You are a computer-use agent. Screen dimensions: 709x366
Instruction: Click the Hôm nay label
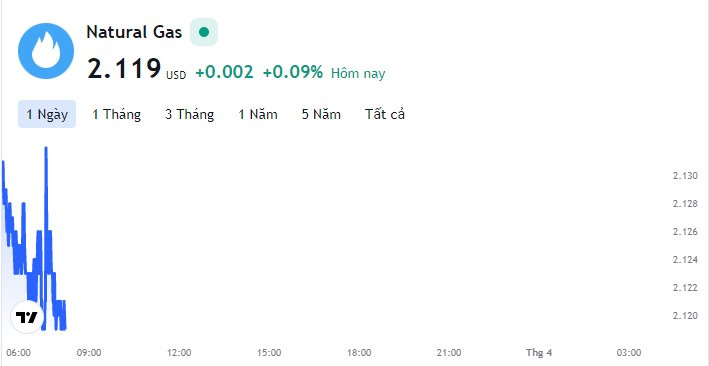click(358, 73)
